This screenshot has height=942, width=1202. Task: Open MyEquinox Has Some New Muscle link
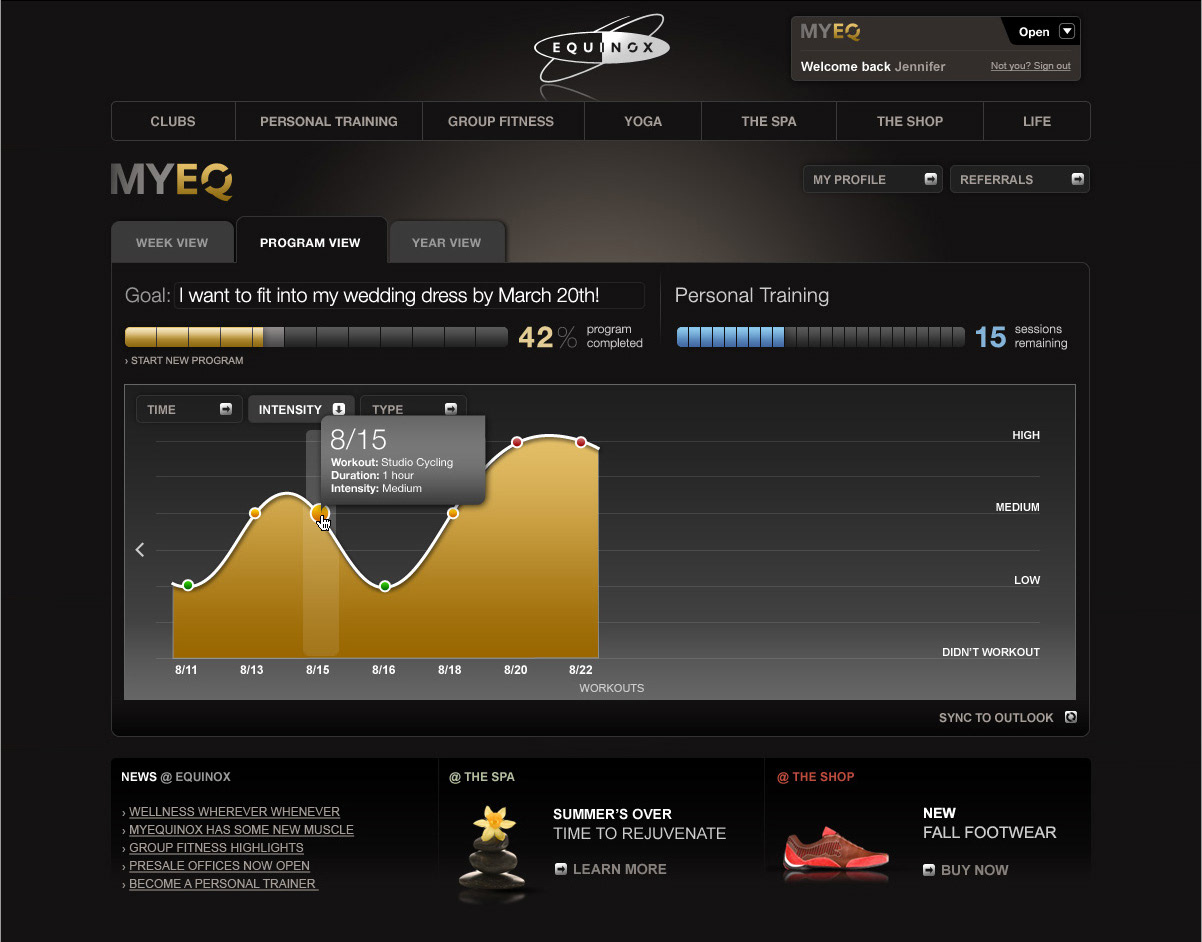click(x=241, y=830)
